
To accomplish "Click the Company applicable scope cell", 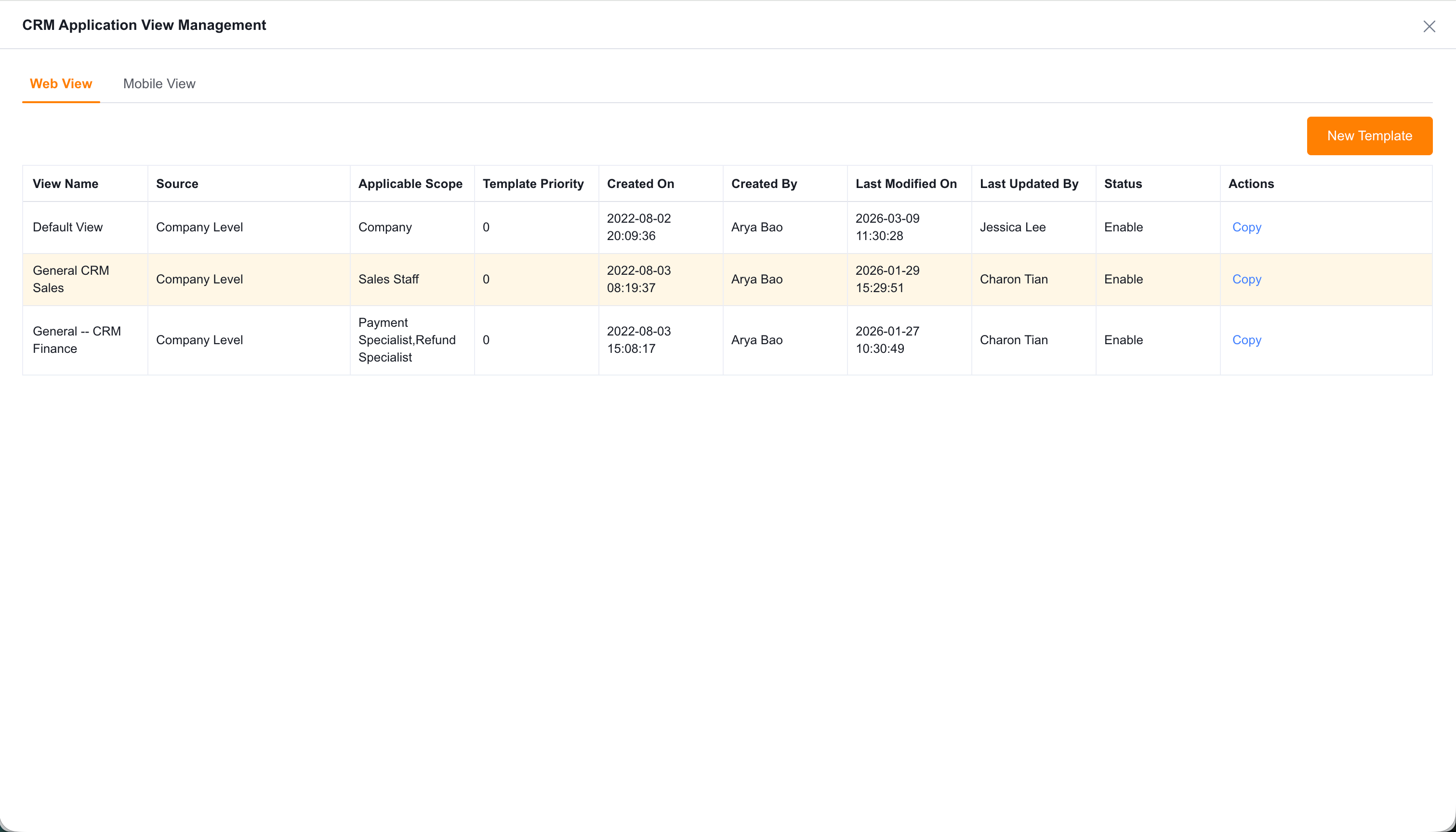I will pyautogui.click(x=412, y=228).
